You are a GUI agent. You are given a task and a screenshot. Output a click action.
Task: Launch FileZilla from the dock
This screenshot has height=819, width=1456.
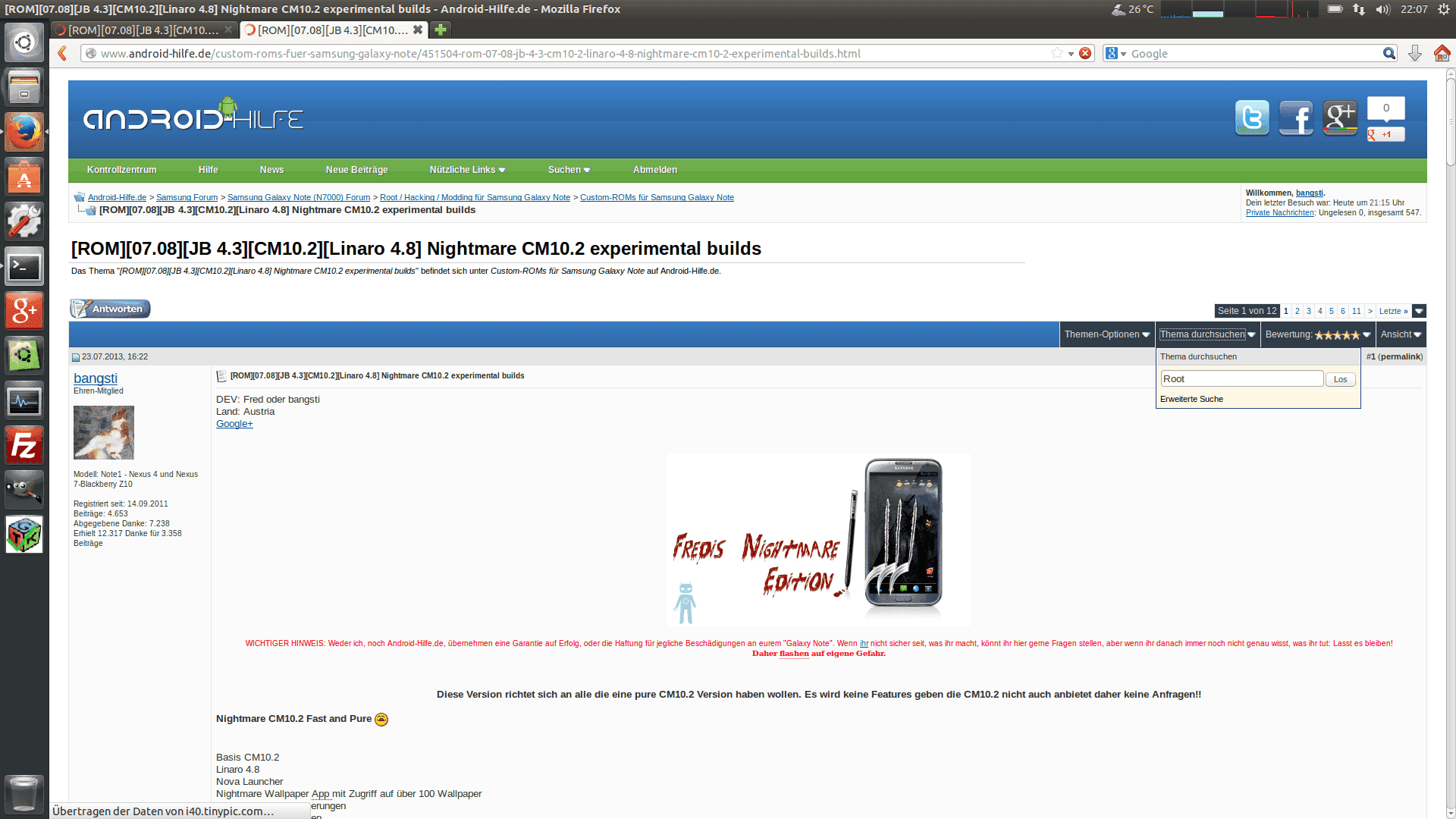coord(24,445)
